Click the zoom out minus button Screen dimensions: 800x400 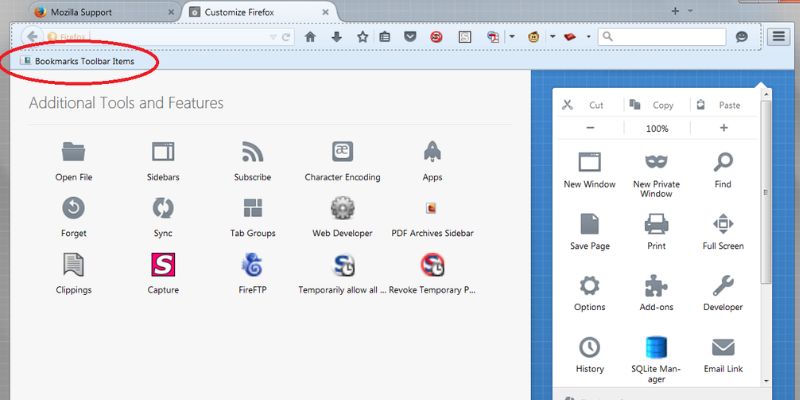point(590,128)
